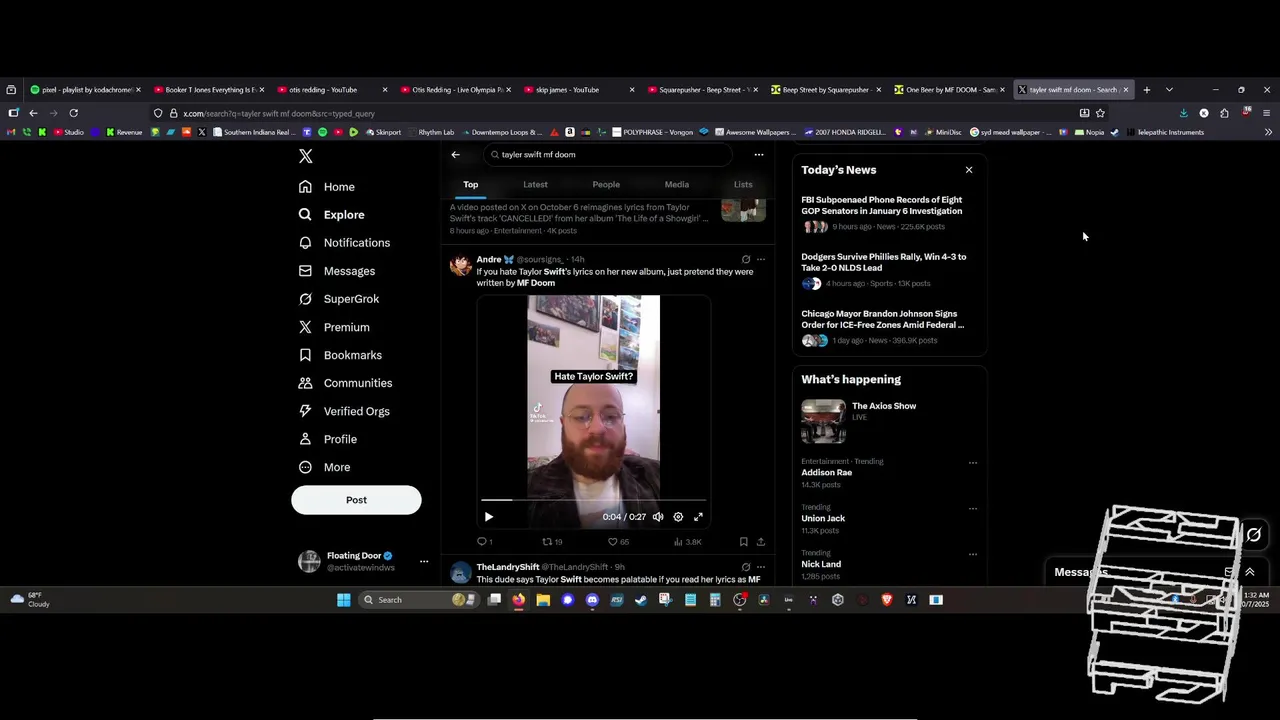Screen dimensions: 1280x720
Task: Switch to the Media tab
Action: pyautogui.click(x=677, y=185)
